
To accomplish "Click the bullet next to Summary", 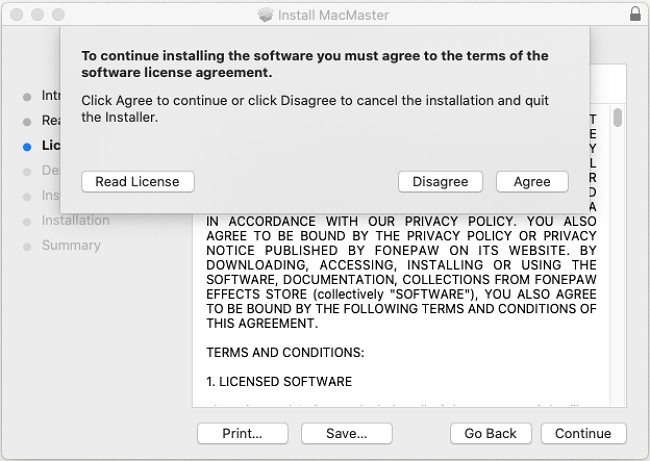I will [27, 247].
